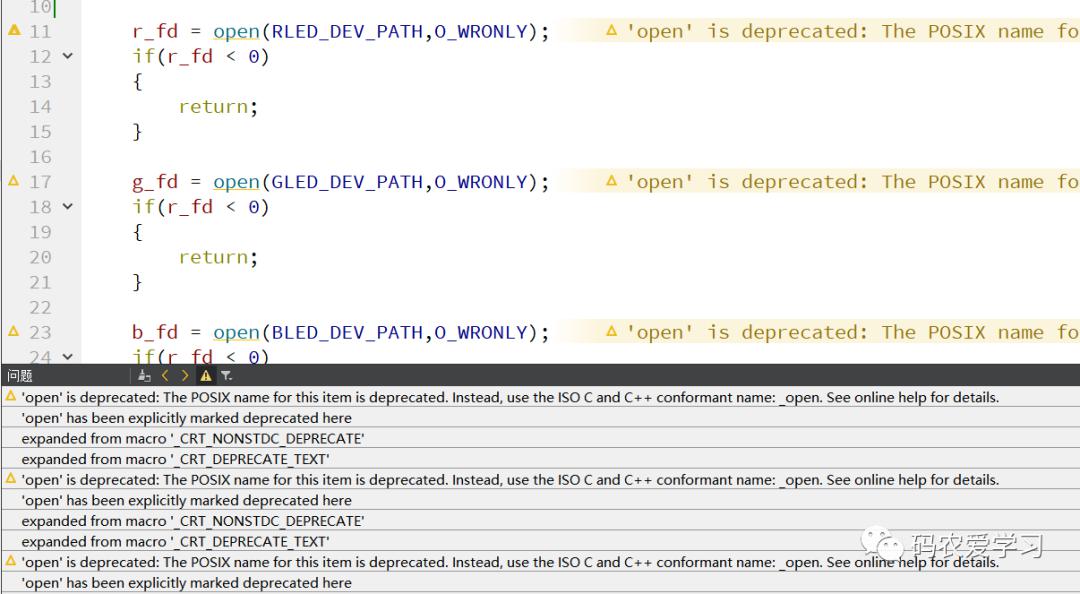Select the third 'open' is deprecated issue row

[540, 562]
